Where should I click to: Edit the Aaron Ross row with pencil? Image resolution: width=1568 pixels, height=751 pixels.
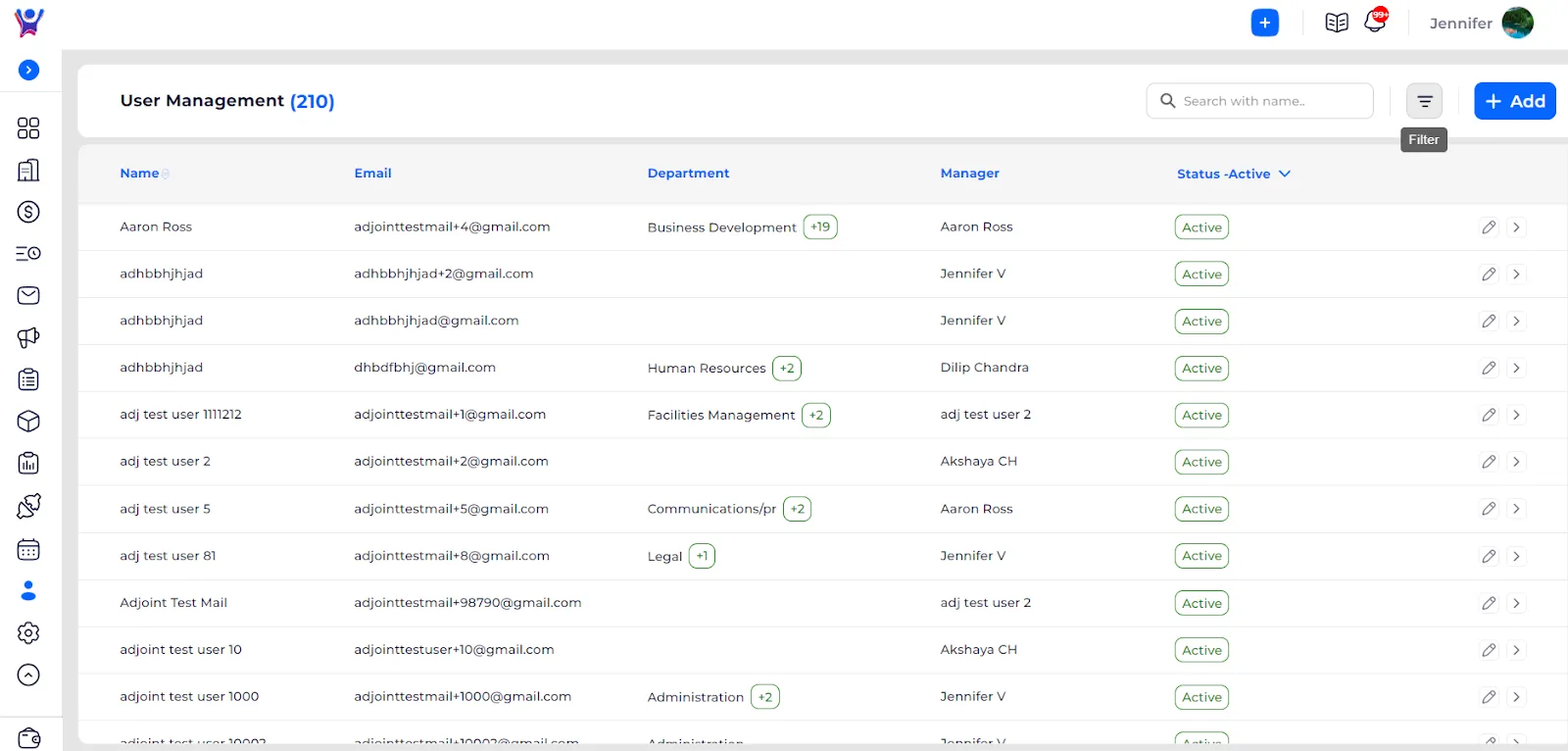[1489, 226]
